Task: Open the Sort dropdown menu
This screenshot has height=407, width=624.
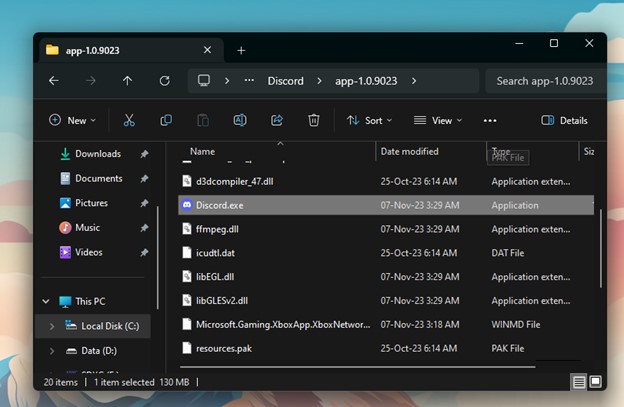Action: coord(368,120)
